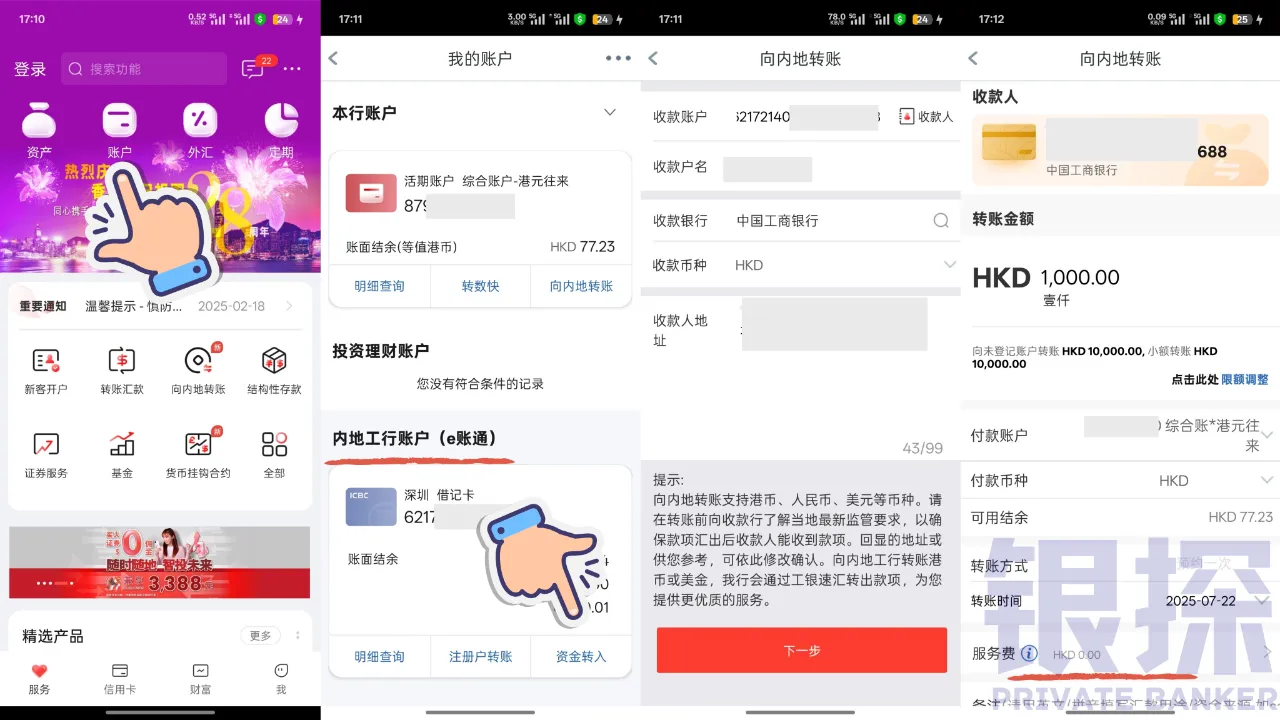Click the 搜索功能 search field

(x=145, y=69)
